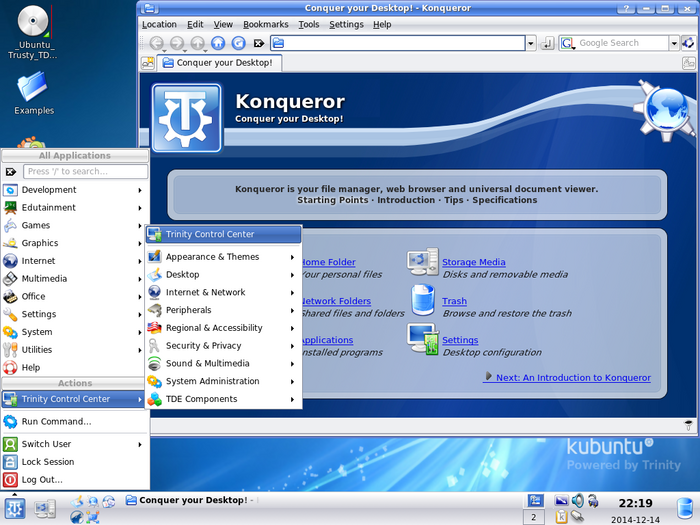Clear the TDE menu search field icon
700x525 pixels.
(x=11, y=171)
